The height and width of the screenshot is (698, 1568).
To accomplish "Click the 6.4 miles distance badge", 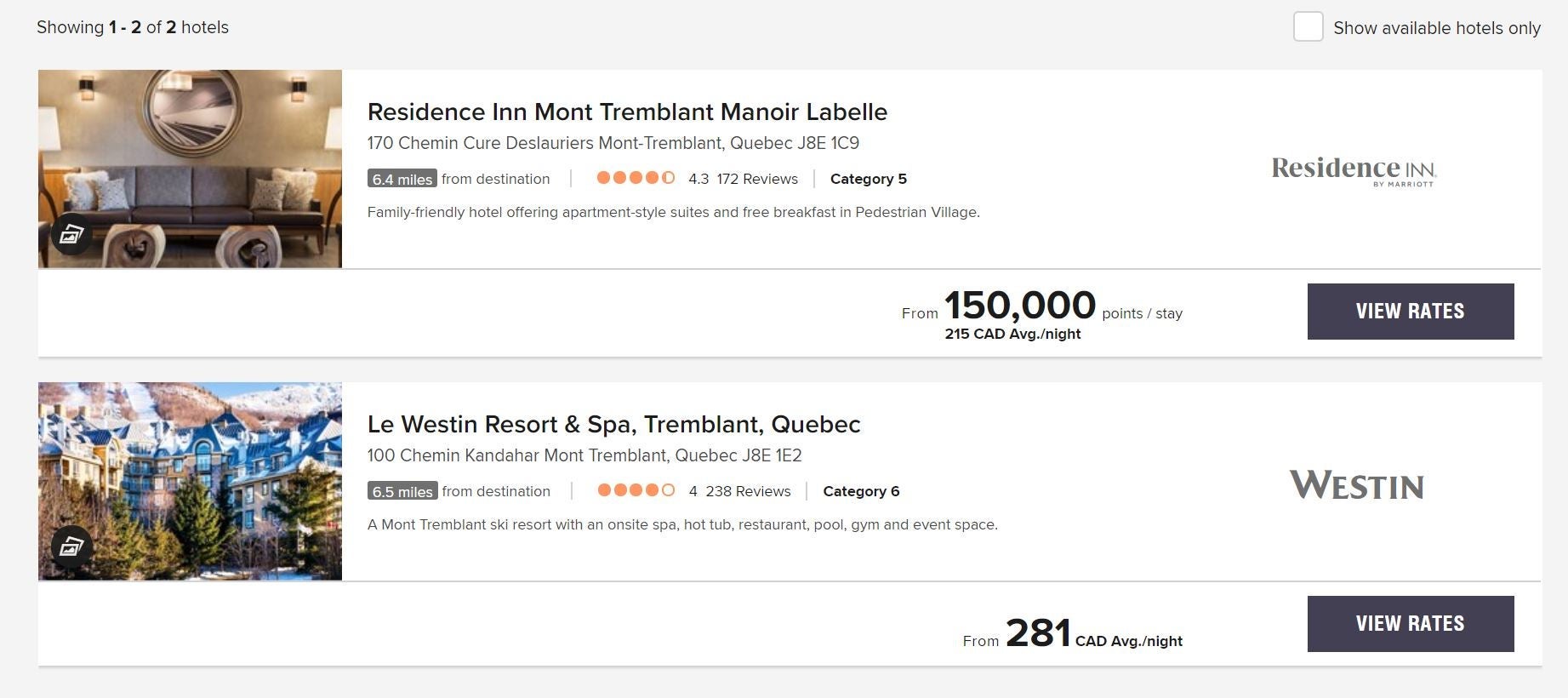I will tap(402, 179).
